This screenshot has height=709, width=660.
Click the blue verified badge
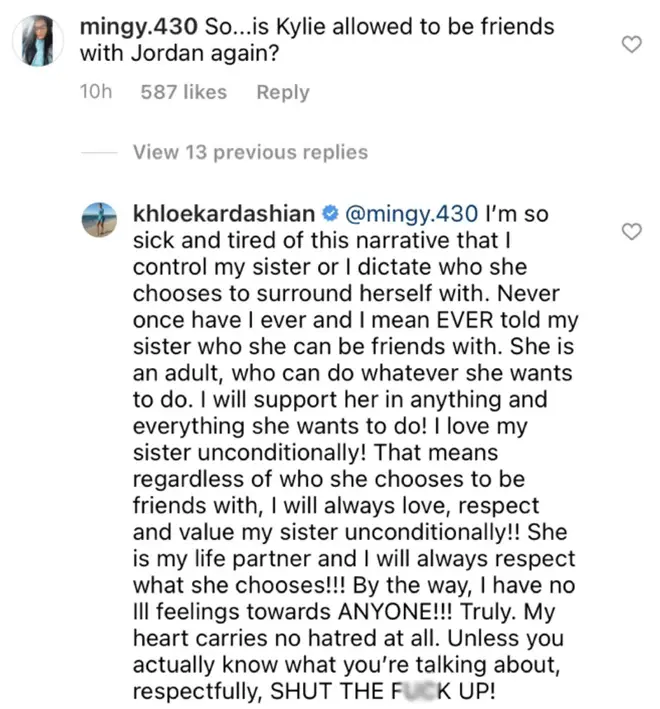(x=330, y=213)
